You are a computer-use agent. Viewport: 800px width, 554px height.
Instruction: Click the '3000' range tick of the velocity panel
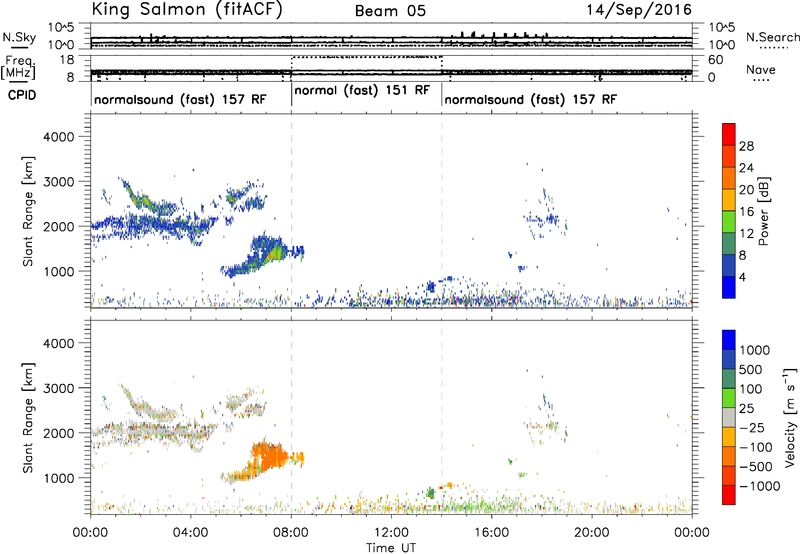point(58,388)
